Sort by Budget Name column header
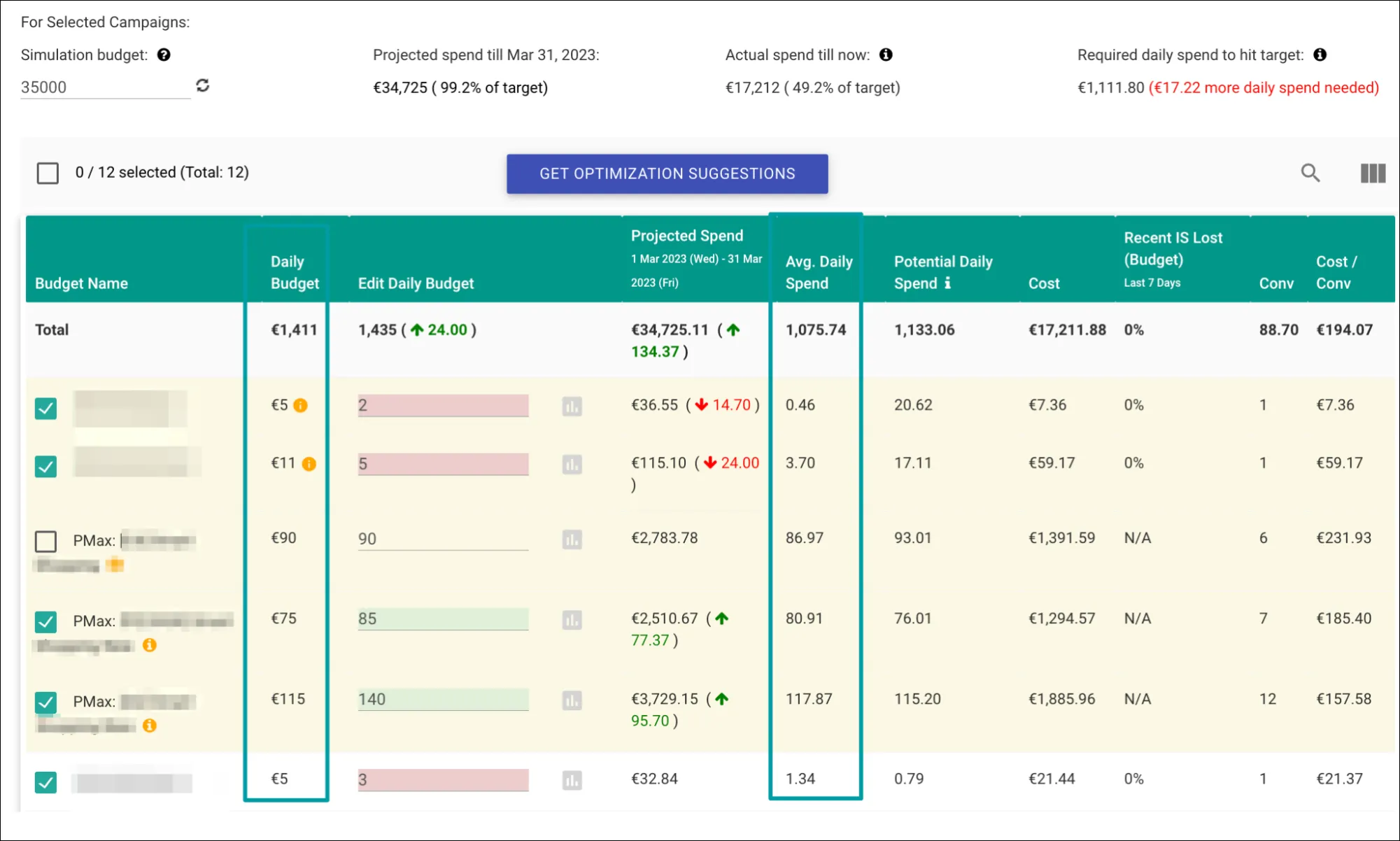 click(x=81, y=283)
